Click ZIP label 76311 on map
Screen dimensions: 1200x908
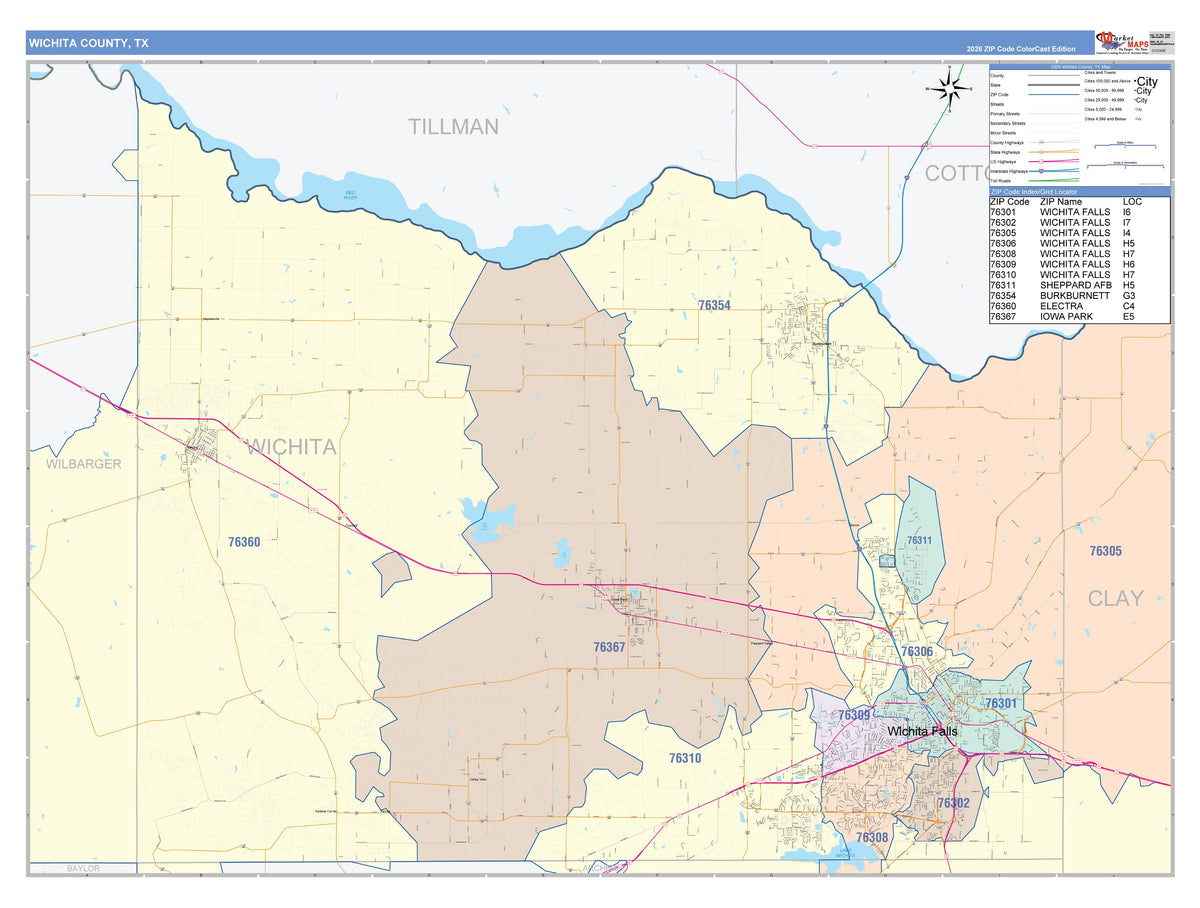[919, 541]
